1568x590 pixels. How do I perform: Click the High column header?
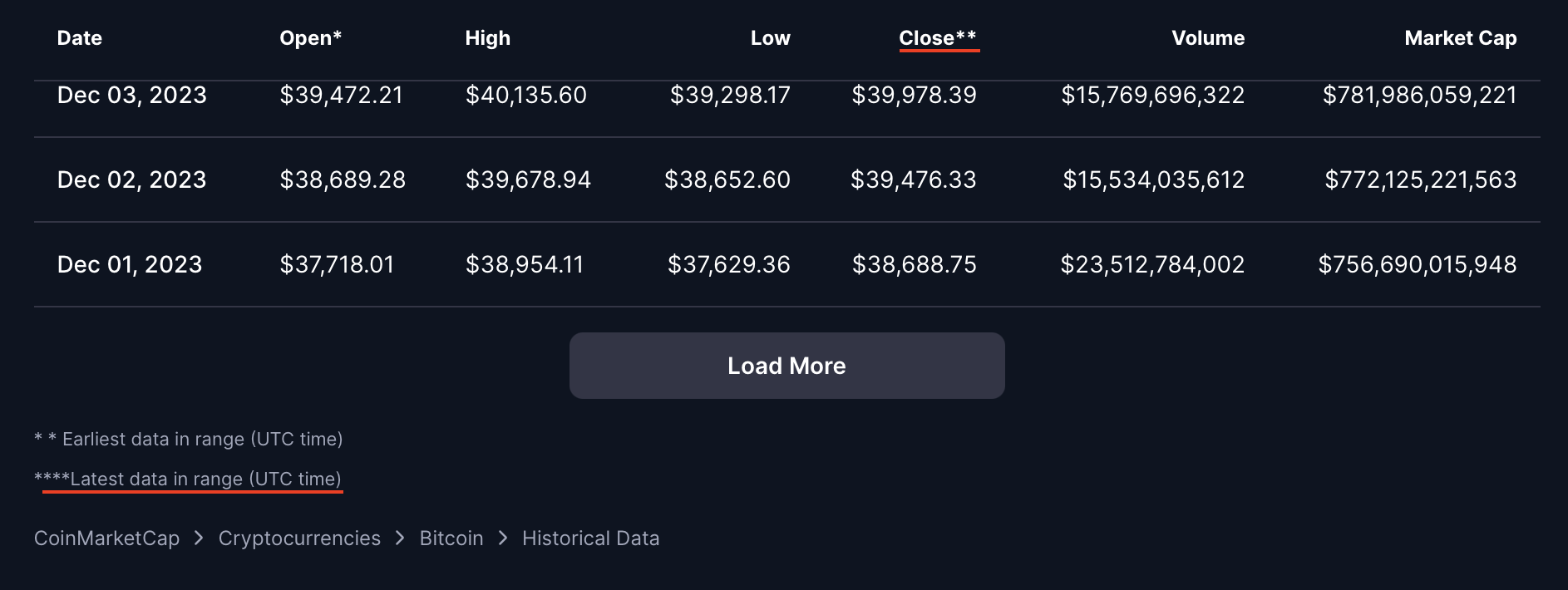click(x=487, y=38)
